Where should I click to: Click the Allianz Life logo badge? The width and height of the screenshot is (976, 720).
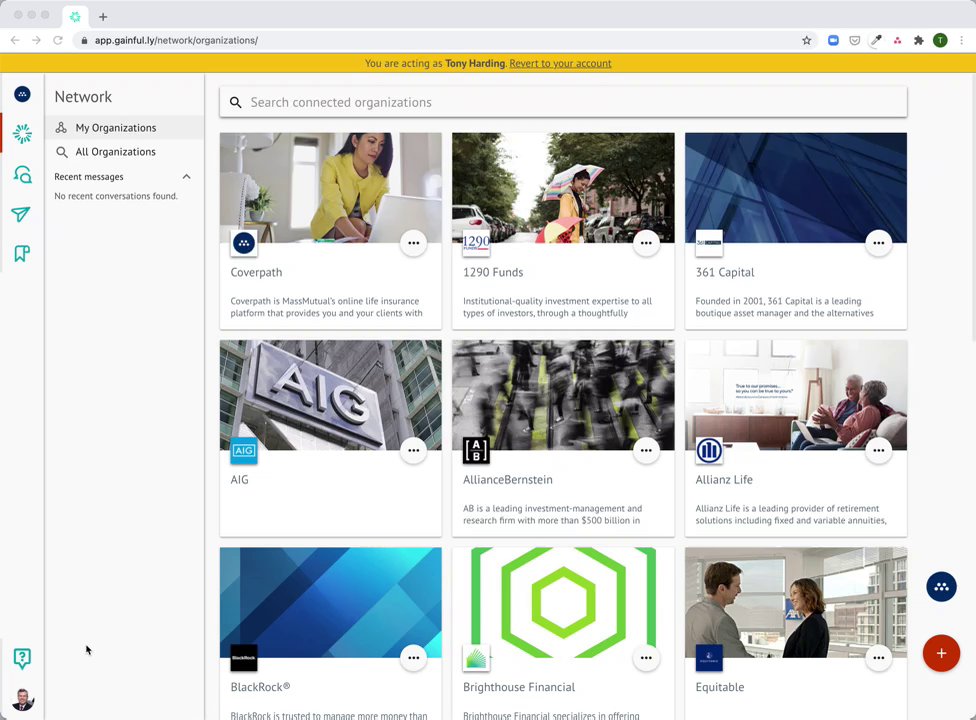click(709, 451)
